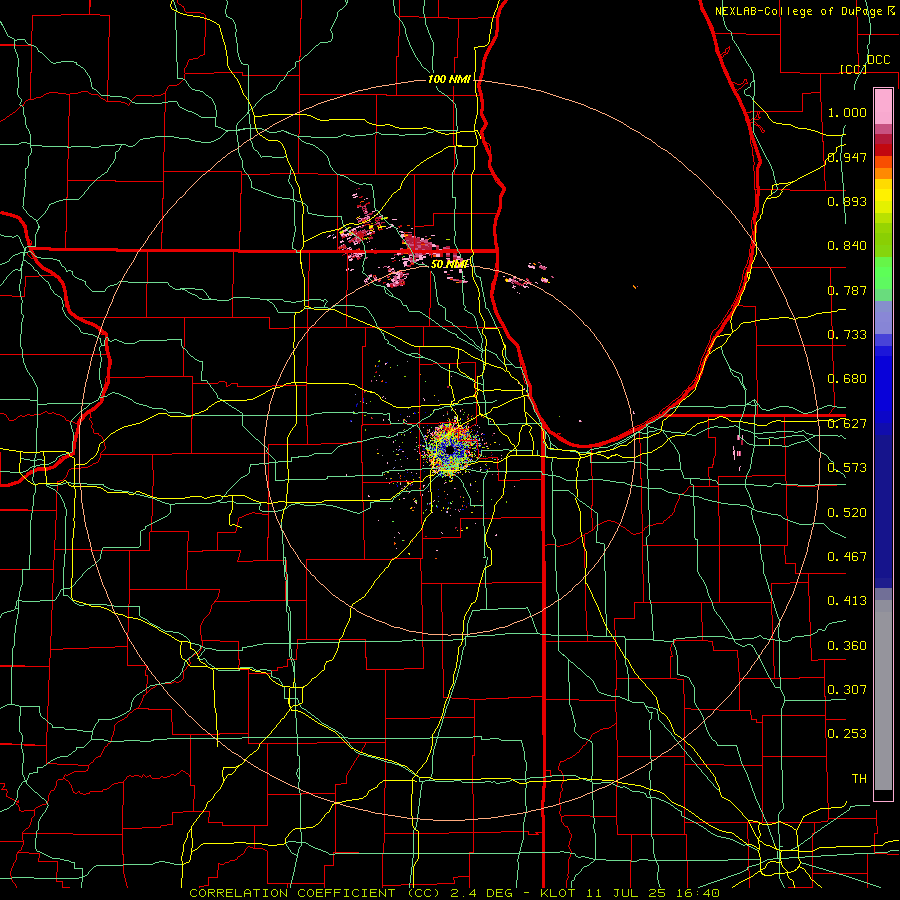Select the 0.680 scale value
Screen dimensions: 900x900
point(847,379)
